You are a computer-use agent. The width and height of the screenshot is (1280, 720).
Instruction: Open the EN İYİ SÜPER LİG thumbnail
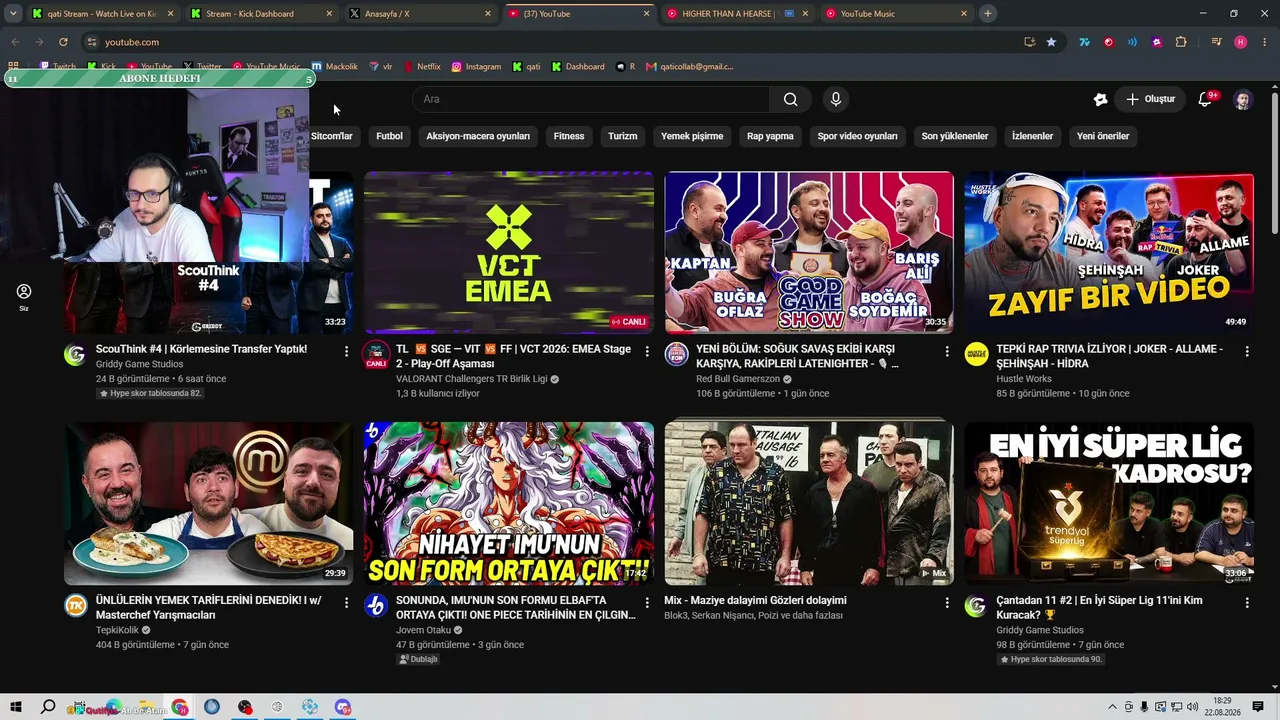tap(1109, 504)
